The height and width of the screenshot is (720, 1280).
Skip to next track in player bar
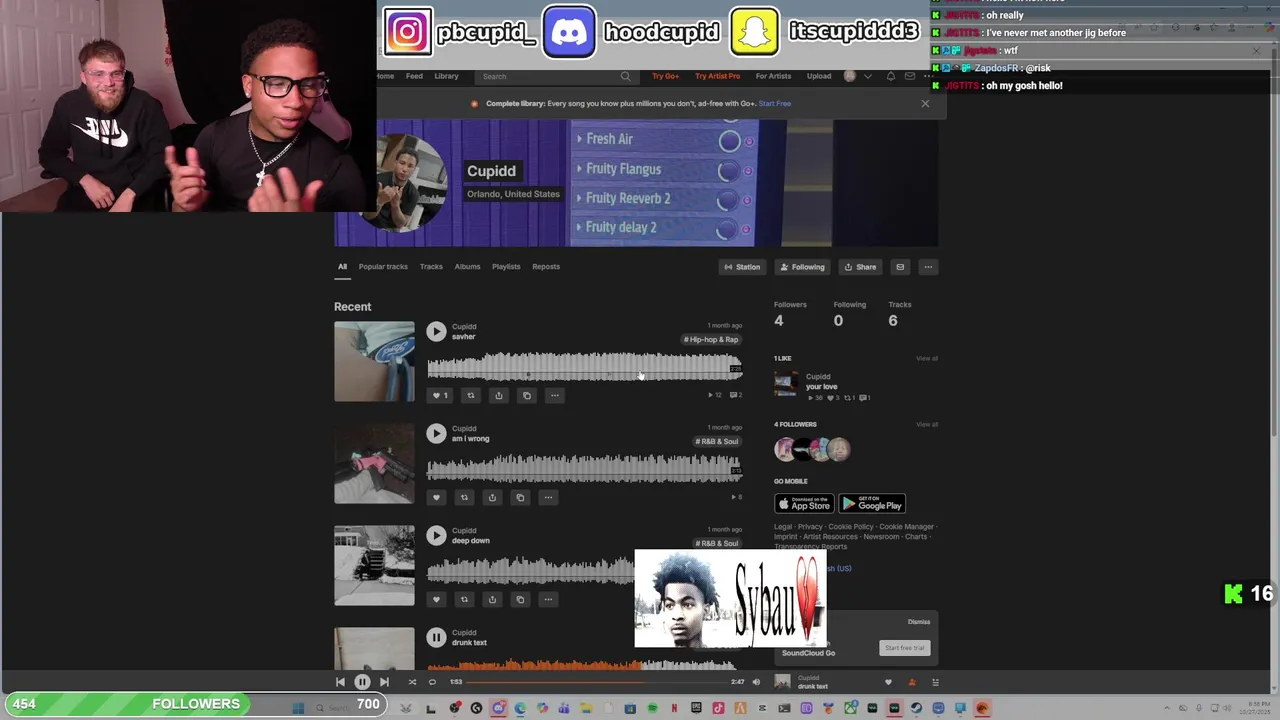[x=384, y=682]
